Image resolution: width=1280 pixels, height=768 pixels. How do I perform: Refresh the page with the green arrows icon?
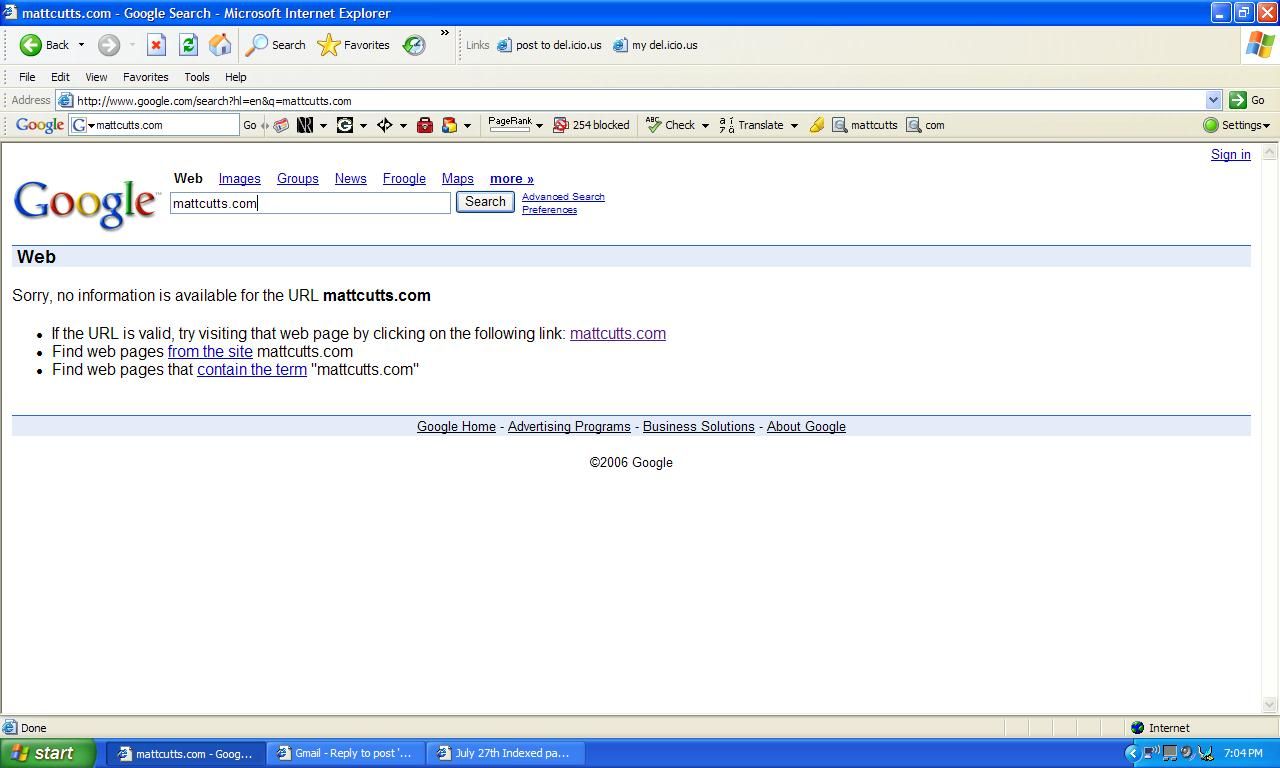[188, 45]
